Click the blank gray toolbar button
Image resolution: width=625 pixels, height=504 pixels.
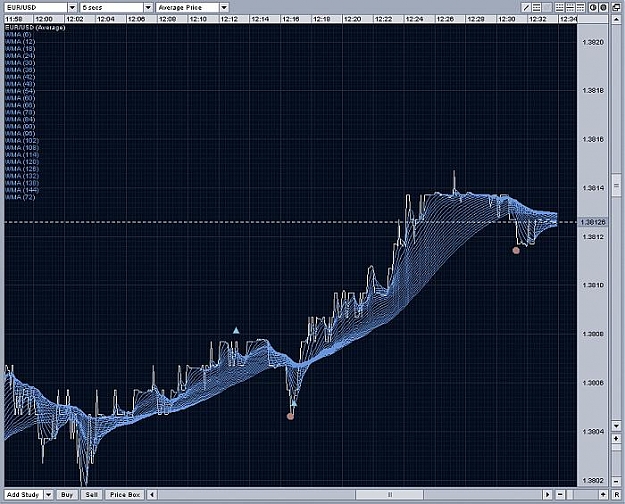[548, 8]
